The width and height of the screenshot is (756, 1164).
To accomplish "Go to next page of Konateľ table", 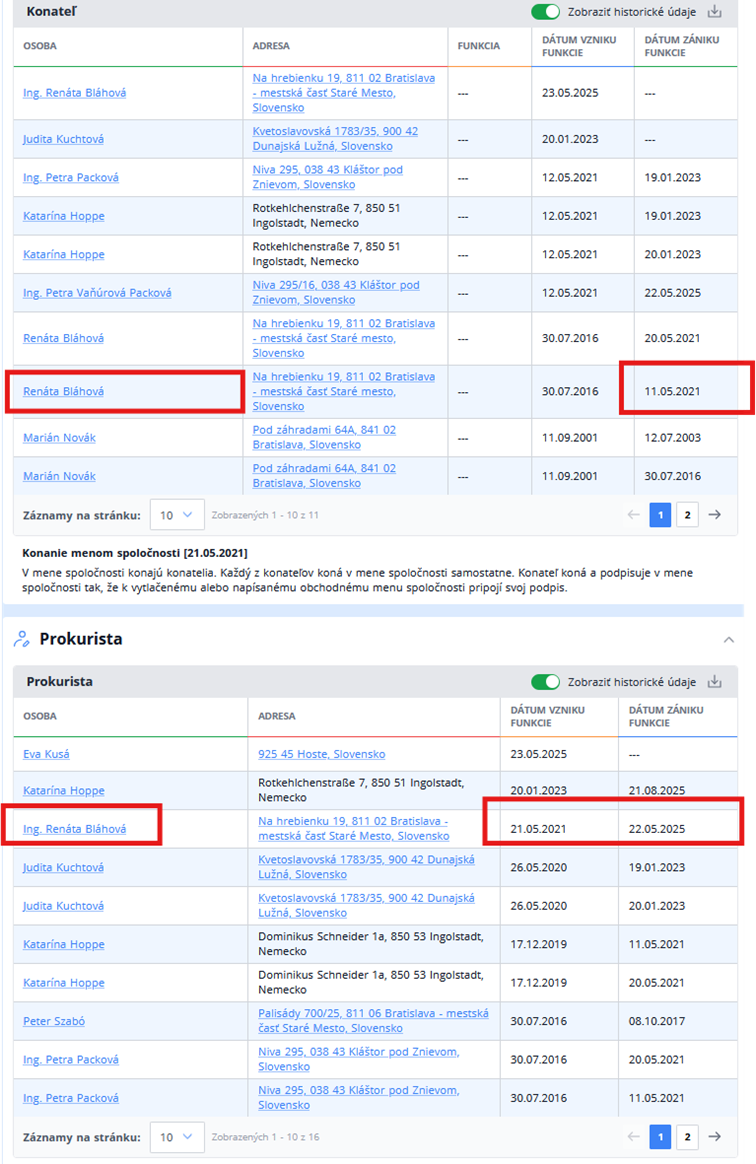I will (x=714, y=514).
